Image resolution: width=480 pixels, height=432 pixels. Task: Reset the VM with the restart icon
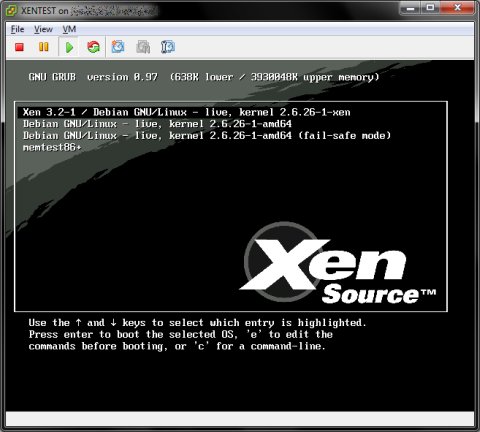pyautogui.click(x=93, y=47)
